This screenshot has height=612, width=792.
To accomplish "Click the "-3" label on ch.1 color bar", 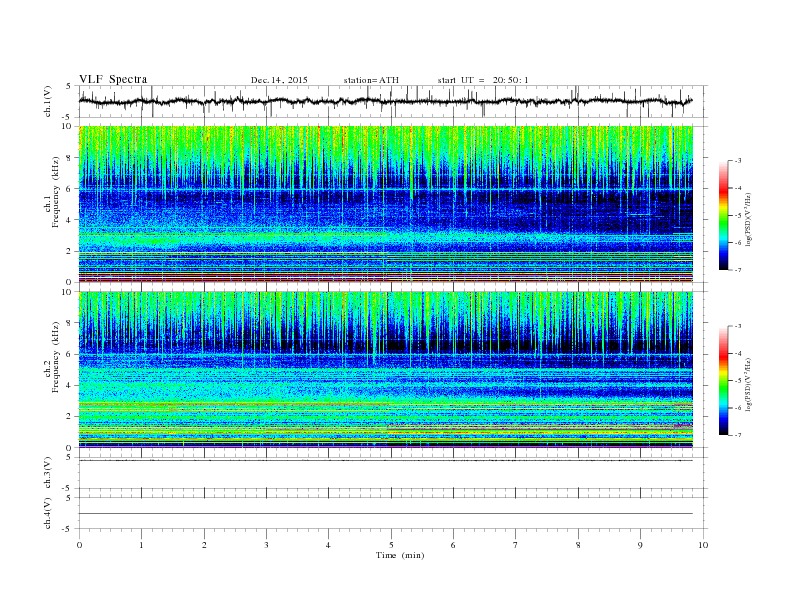I will point(738,161).
